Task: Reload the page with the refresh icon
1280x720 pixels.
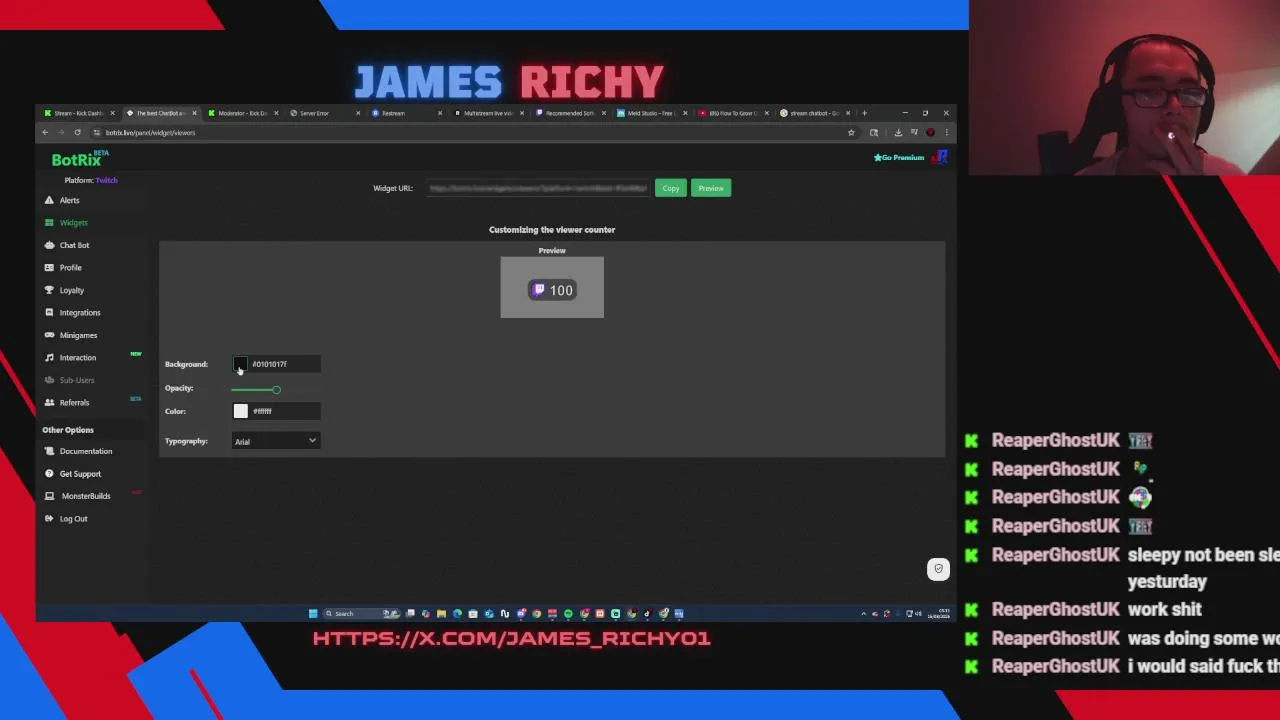Action: [x=77, y=133]
